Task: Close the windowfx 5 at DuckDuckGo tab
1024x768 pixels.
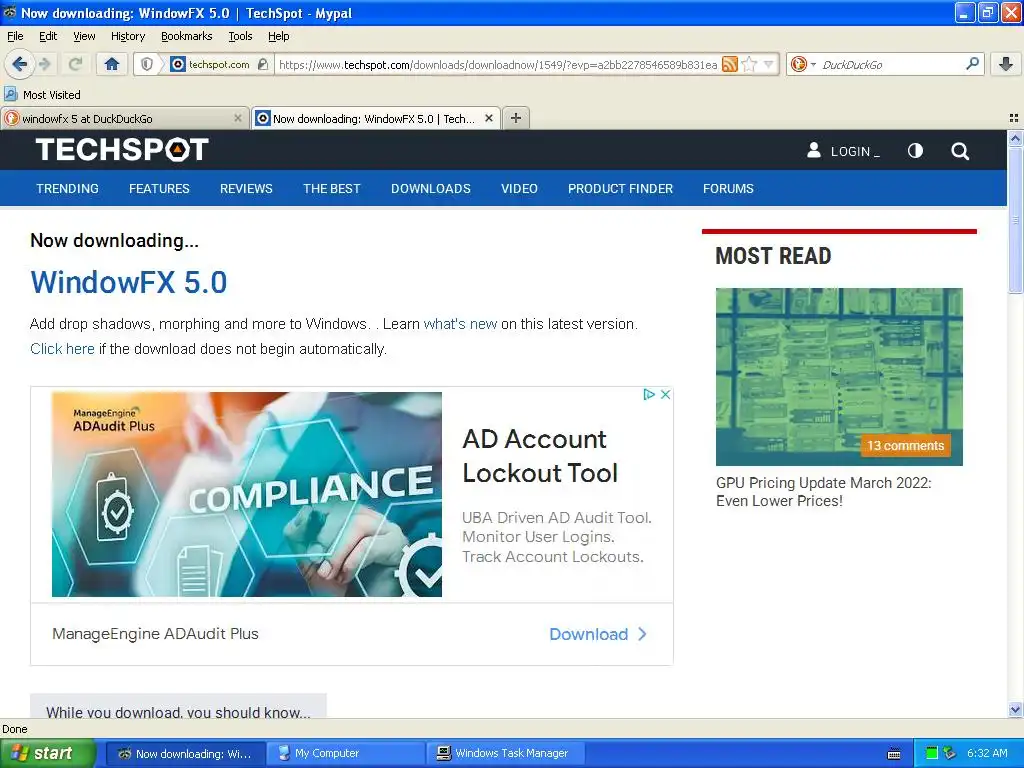Action: point(238,118)
